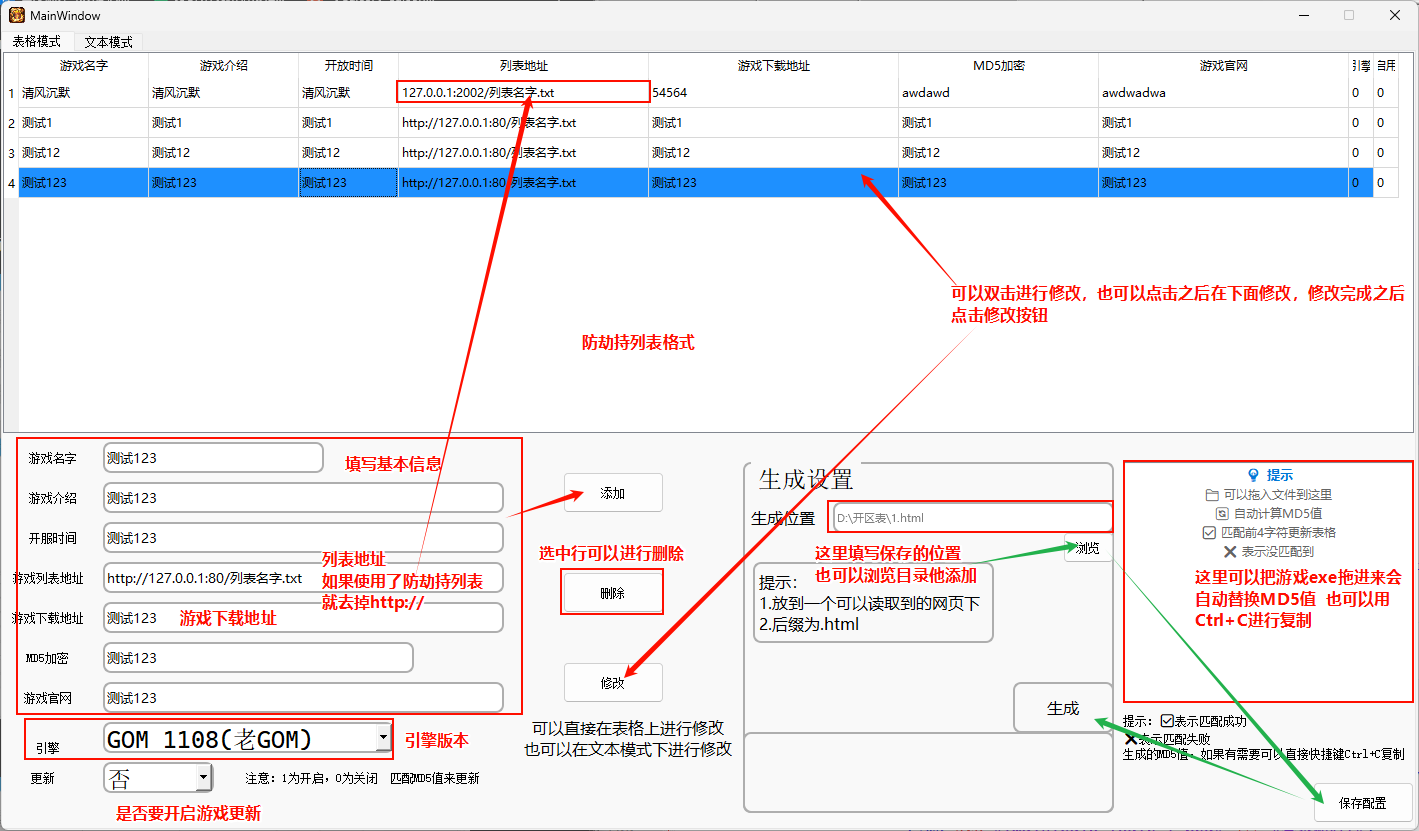Click the 生成 generate button

tap(1063, 708)
